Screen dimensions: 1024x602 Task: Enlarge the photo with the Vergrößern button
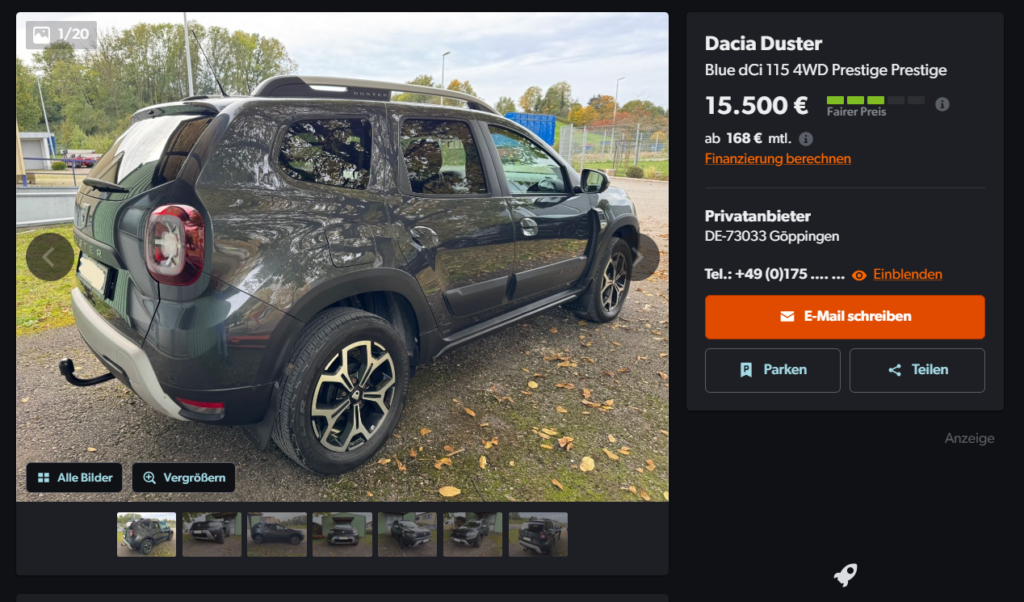click(x=184, y=477)
